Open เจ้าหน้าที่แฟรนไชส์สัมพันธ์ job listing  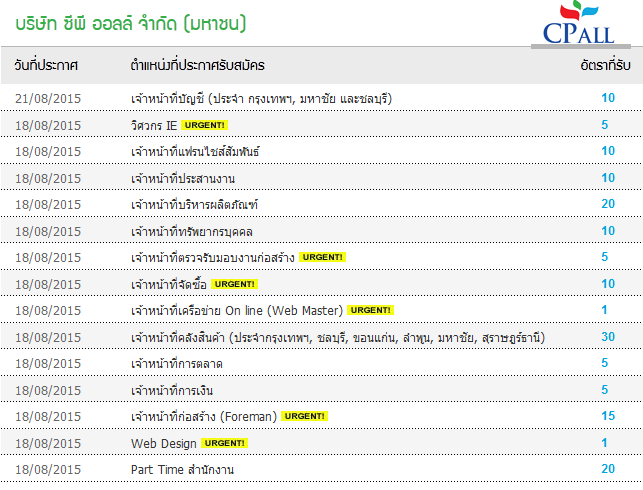point(195,152)
